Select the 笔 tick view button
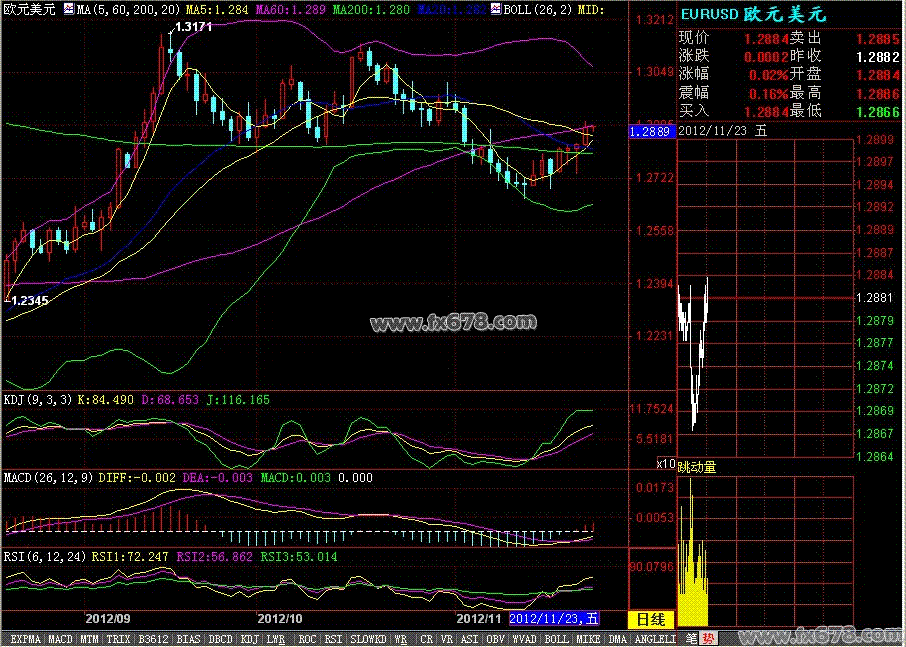906x647 pixels. pos(687,638)
